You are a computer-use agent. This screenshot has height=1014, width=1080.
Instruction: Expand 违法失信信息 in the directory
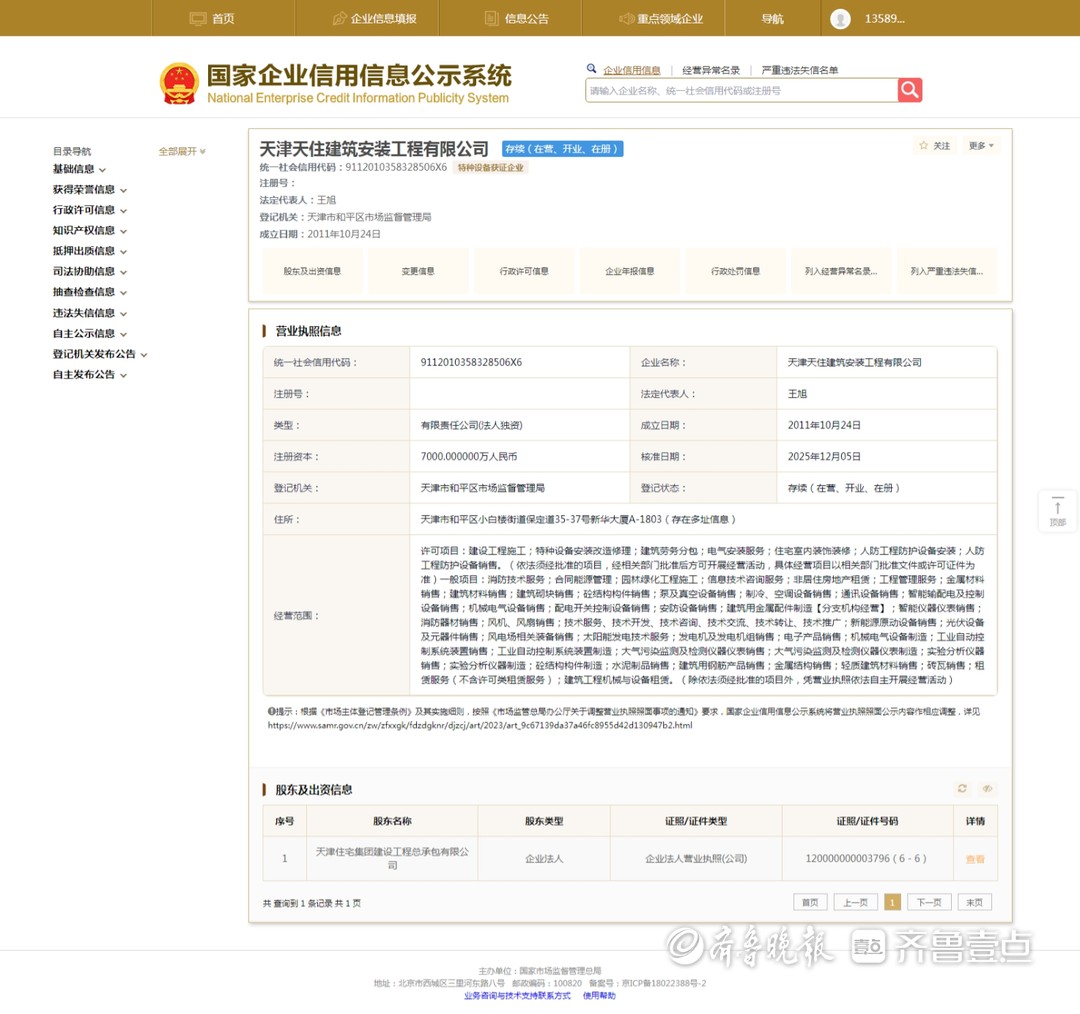point(90,313)
